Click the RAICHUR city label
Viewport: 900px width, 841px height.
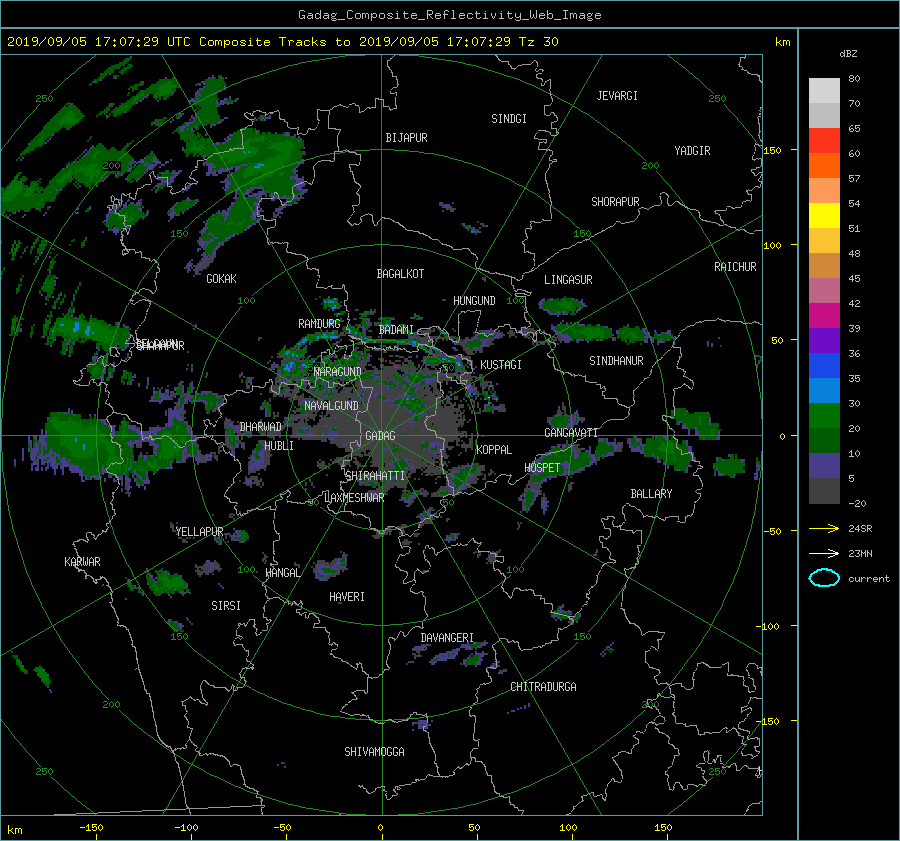[735, 267]
